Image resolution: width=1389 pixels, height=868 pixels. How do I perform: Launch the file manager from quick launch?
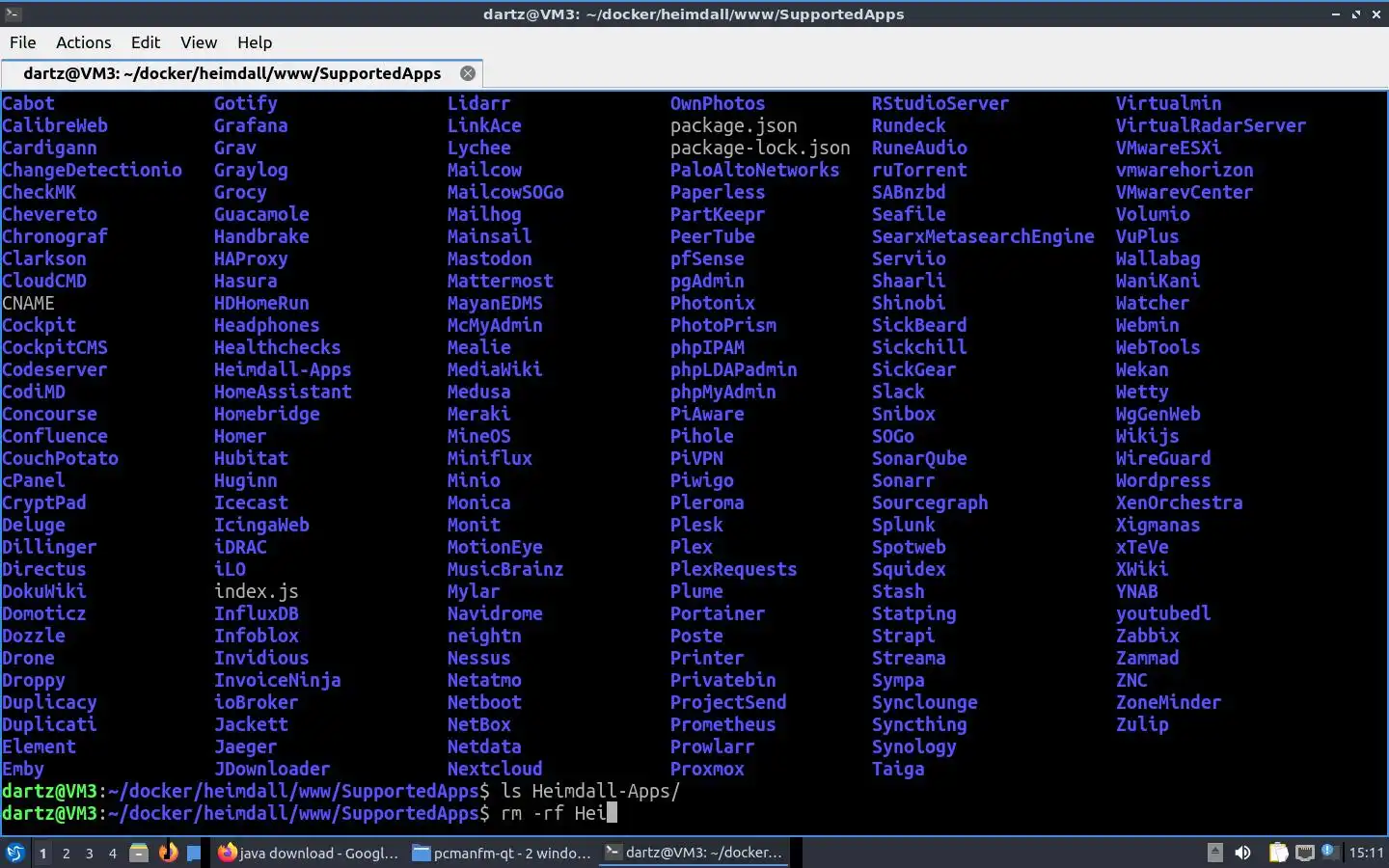click(139, 853)
